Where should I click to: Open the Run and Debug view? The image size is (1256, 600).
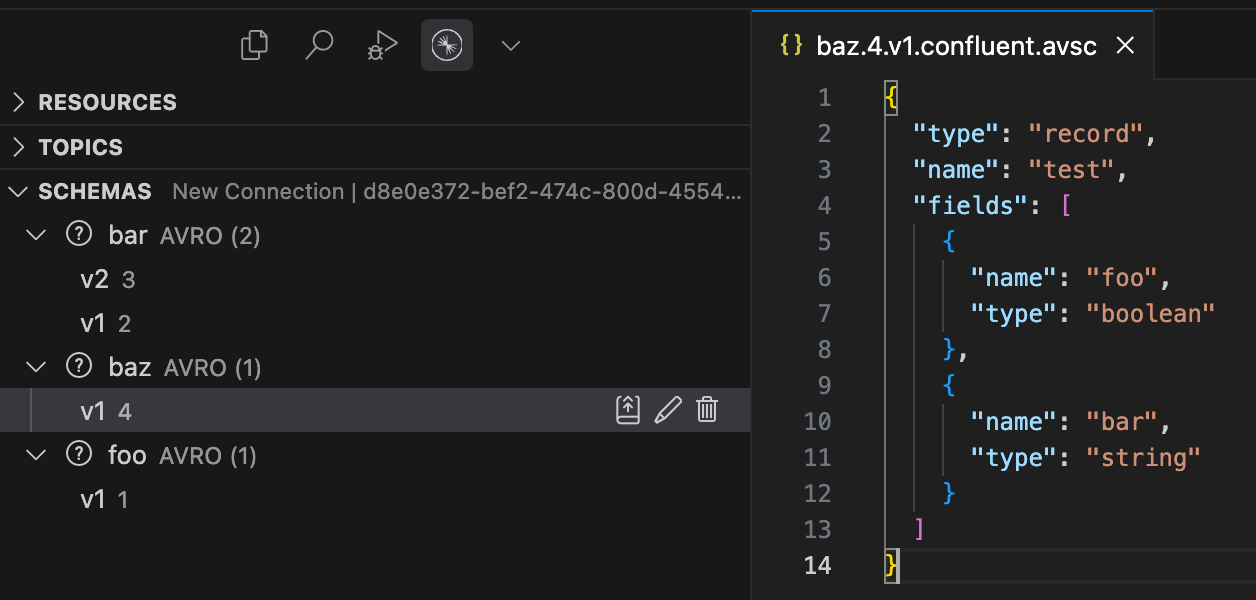(x=383, y=45)
